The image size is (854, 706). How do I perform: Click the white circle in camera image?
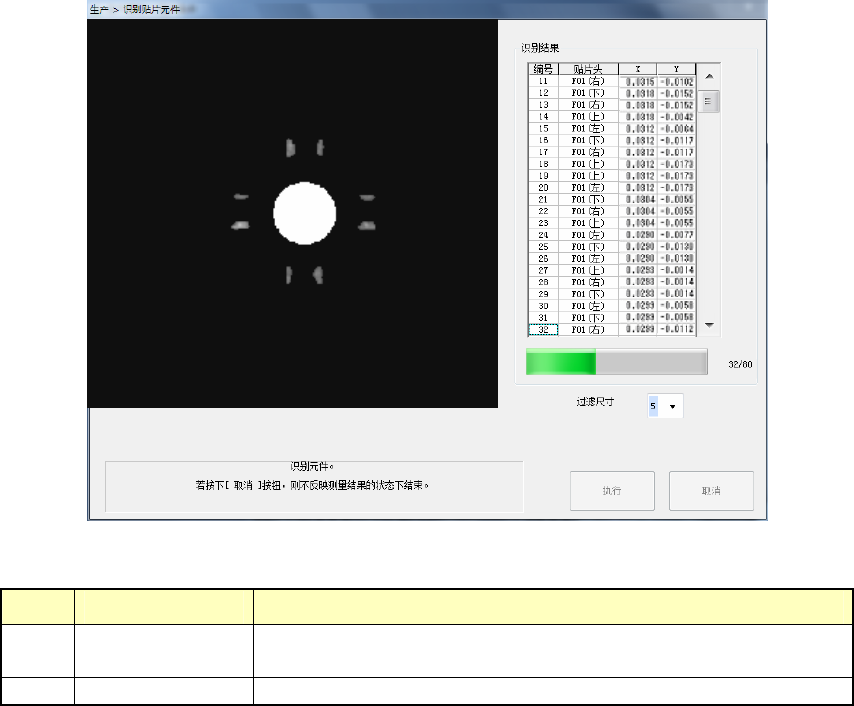(x=304, y=213)
